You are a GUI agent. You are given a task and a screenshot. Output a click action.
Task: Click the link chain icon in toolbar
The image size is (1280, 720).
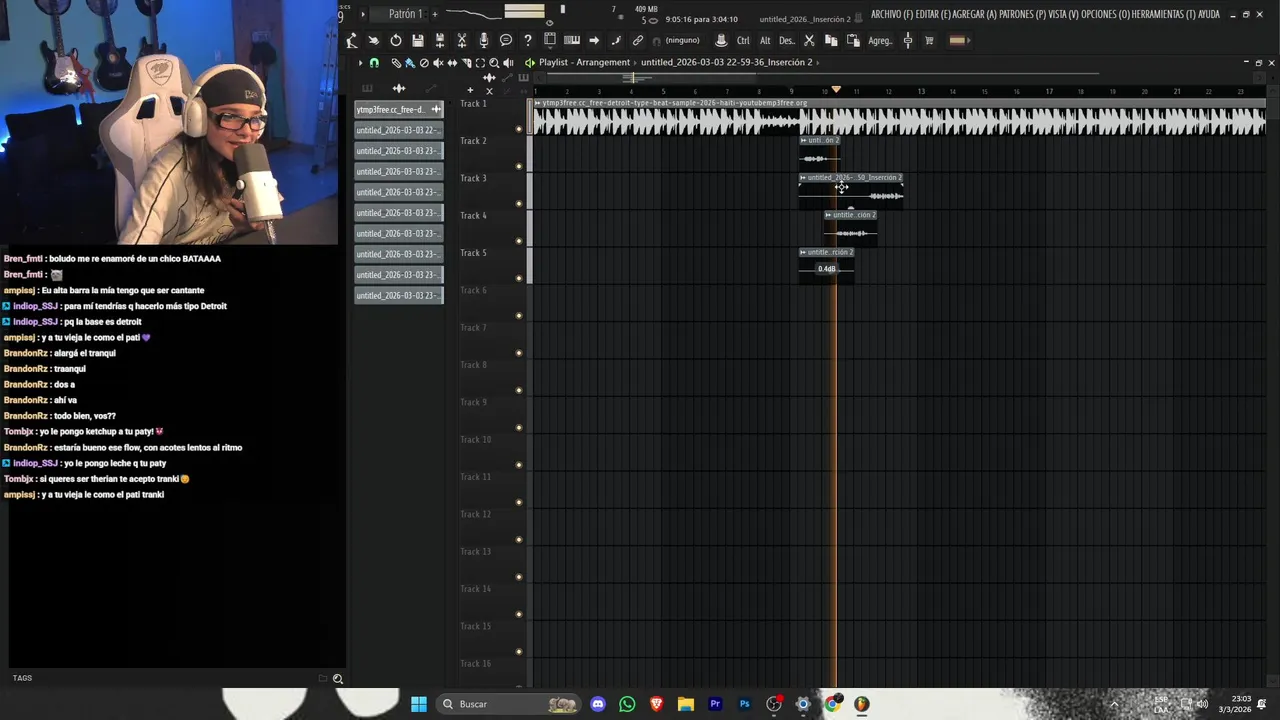pos(638,40)
